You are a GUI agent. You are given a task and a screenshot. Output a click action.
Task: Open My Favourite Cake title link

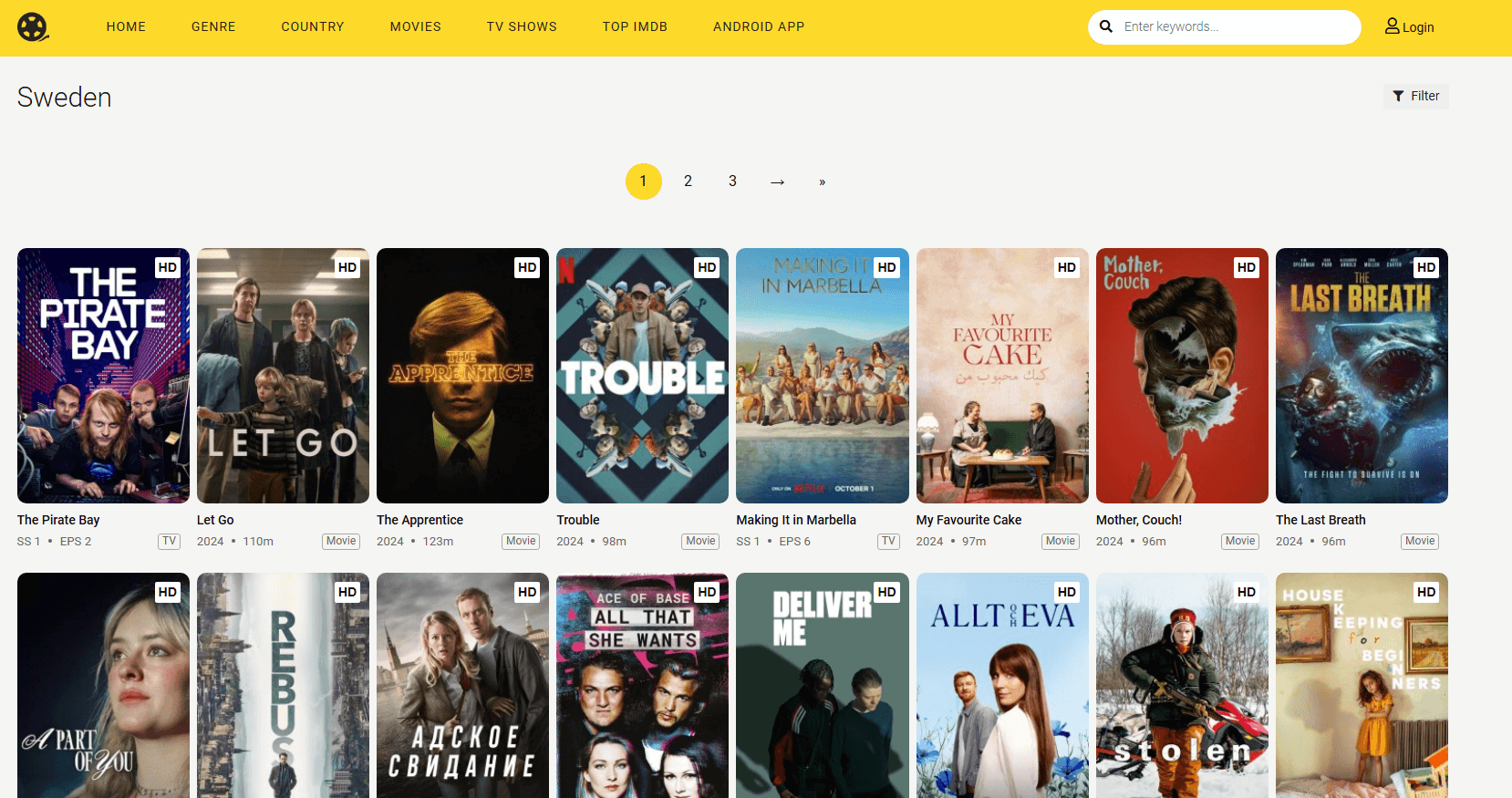(968, 520)
